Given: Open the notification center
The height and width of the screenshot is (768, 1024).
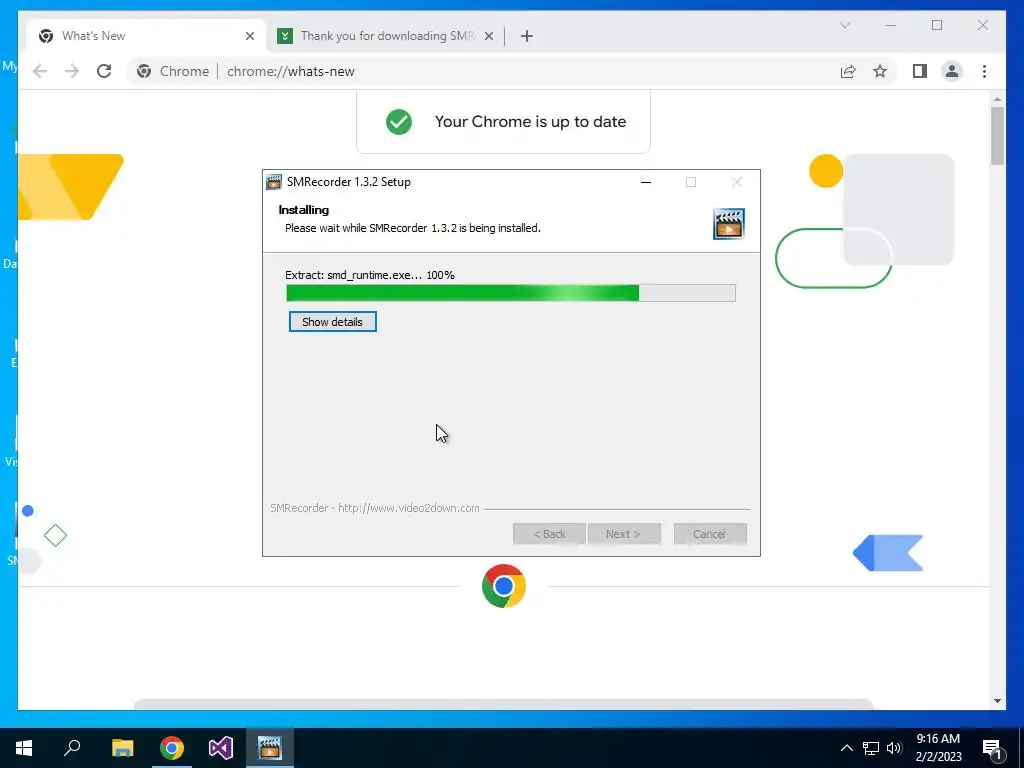Looking at the screenshot, I should 993,748.
